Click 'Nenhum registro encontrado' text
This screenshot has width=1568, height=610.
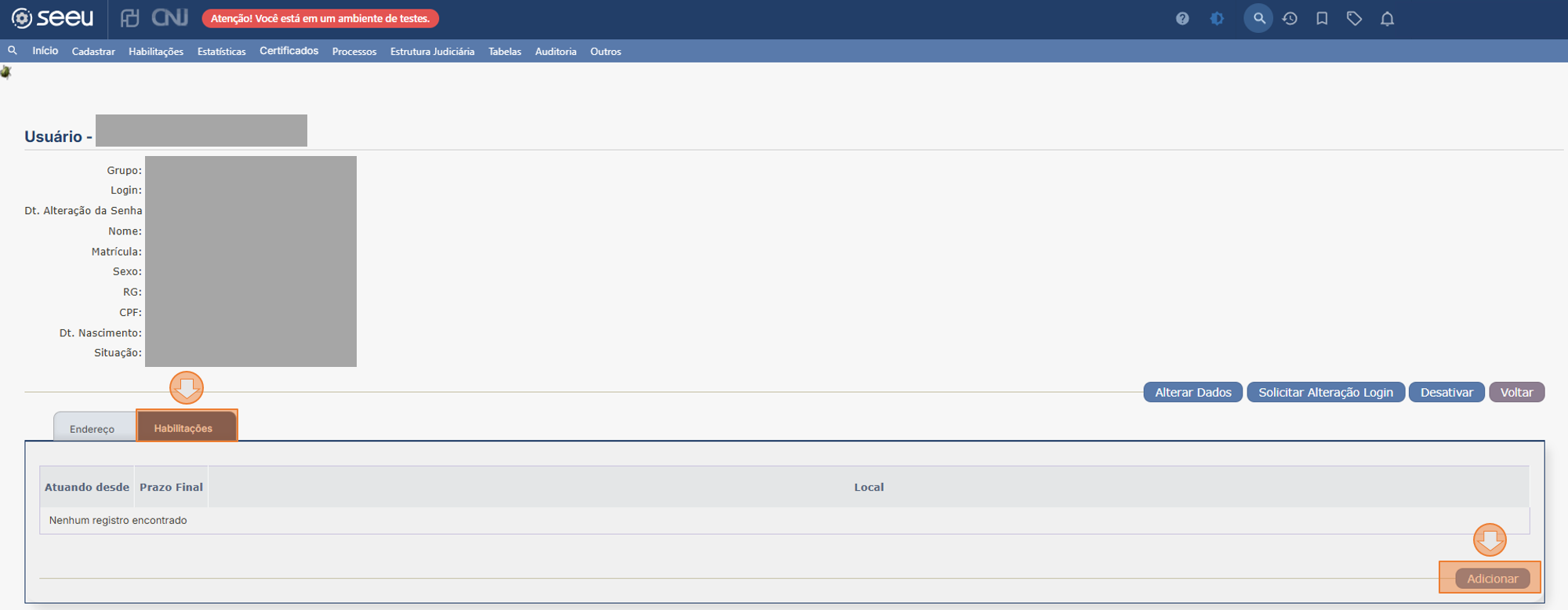(x=118, y=520)
